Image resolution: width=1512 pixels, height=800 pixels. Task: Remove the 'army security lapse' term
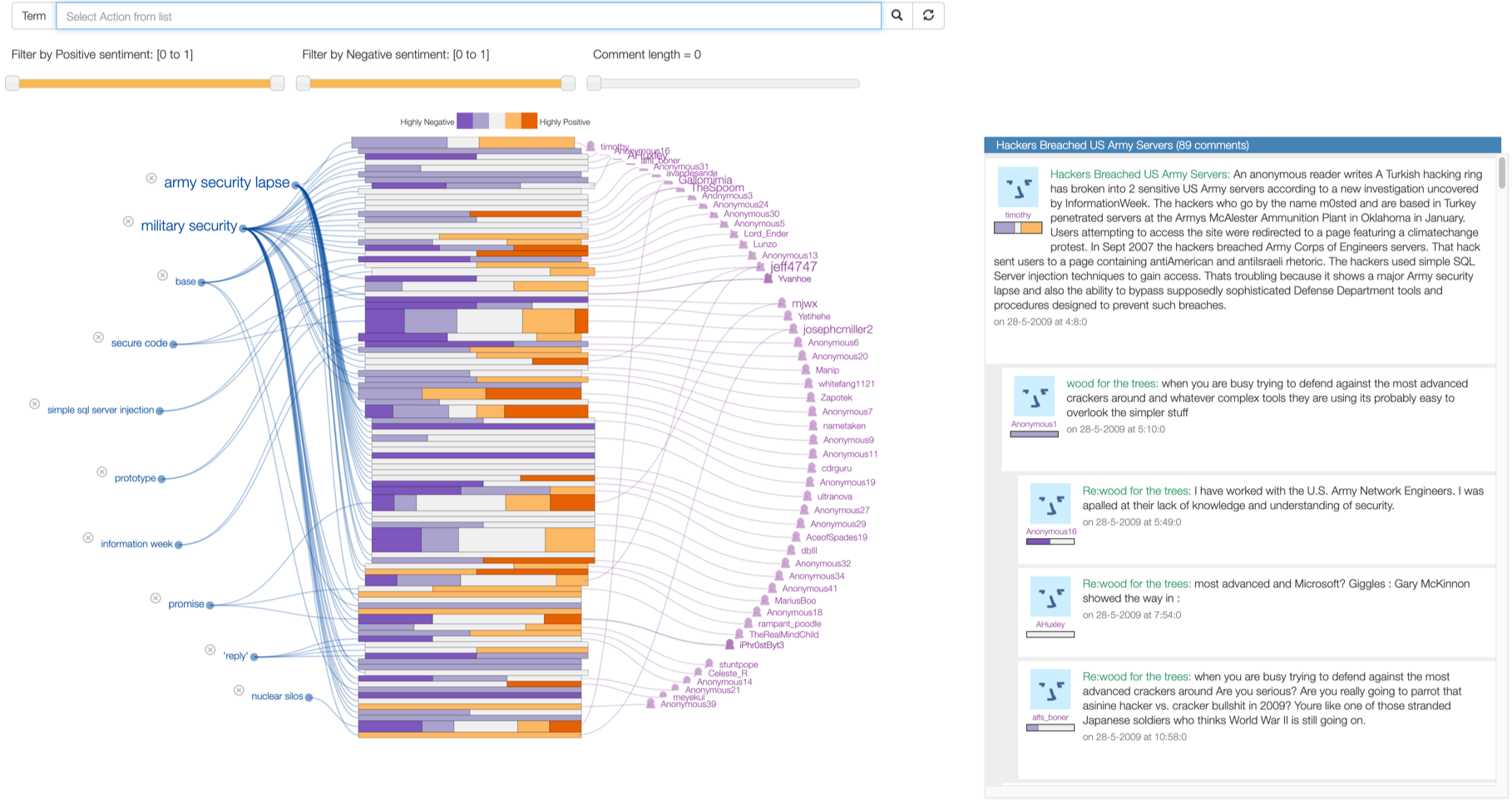coord(151,178)
